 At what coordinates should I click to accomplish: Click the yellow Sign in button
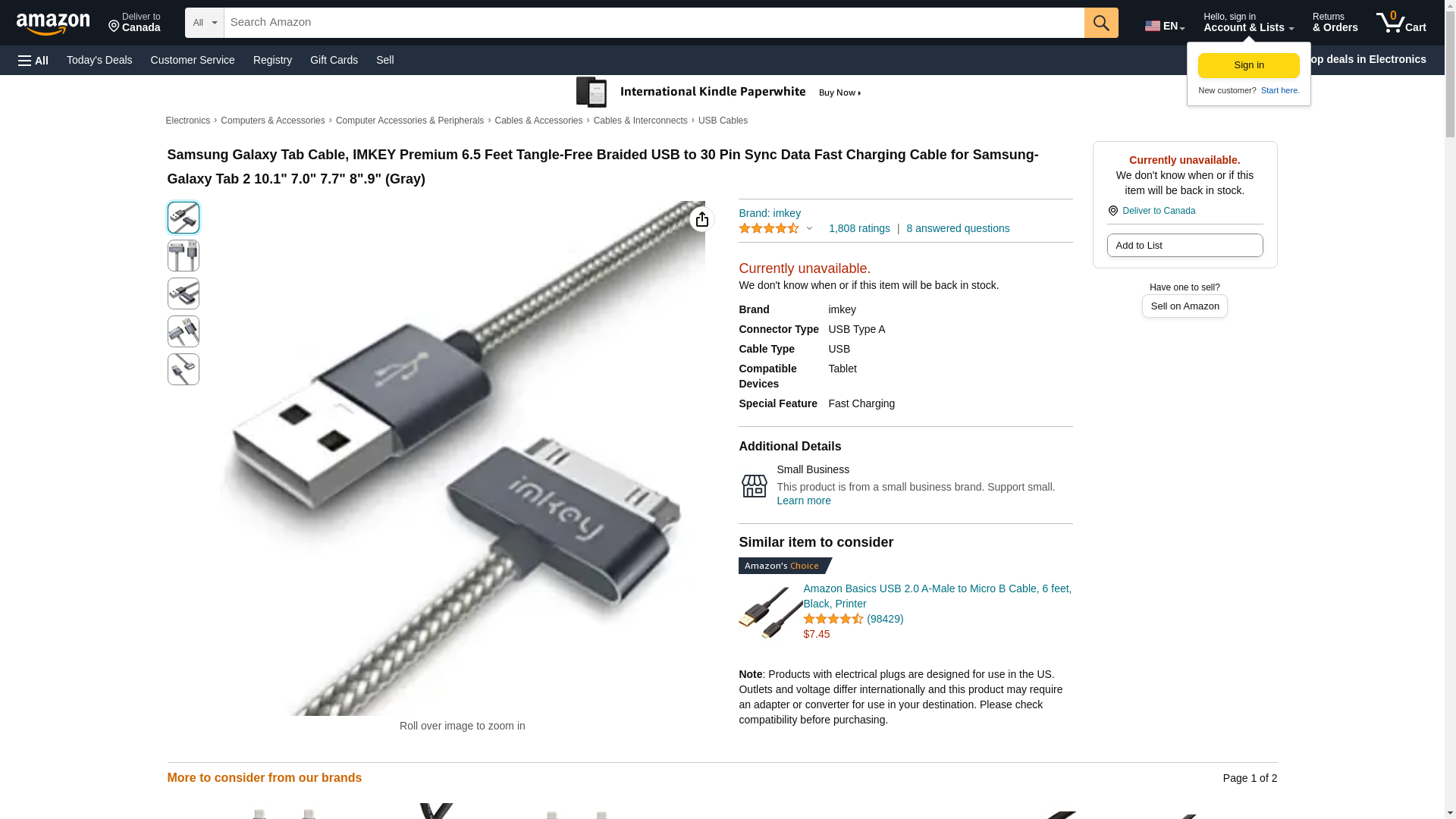(x=1248, y=65)
